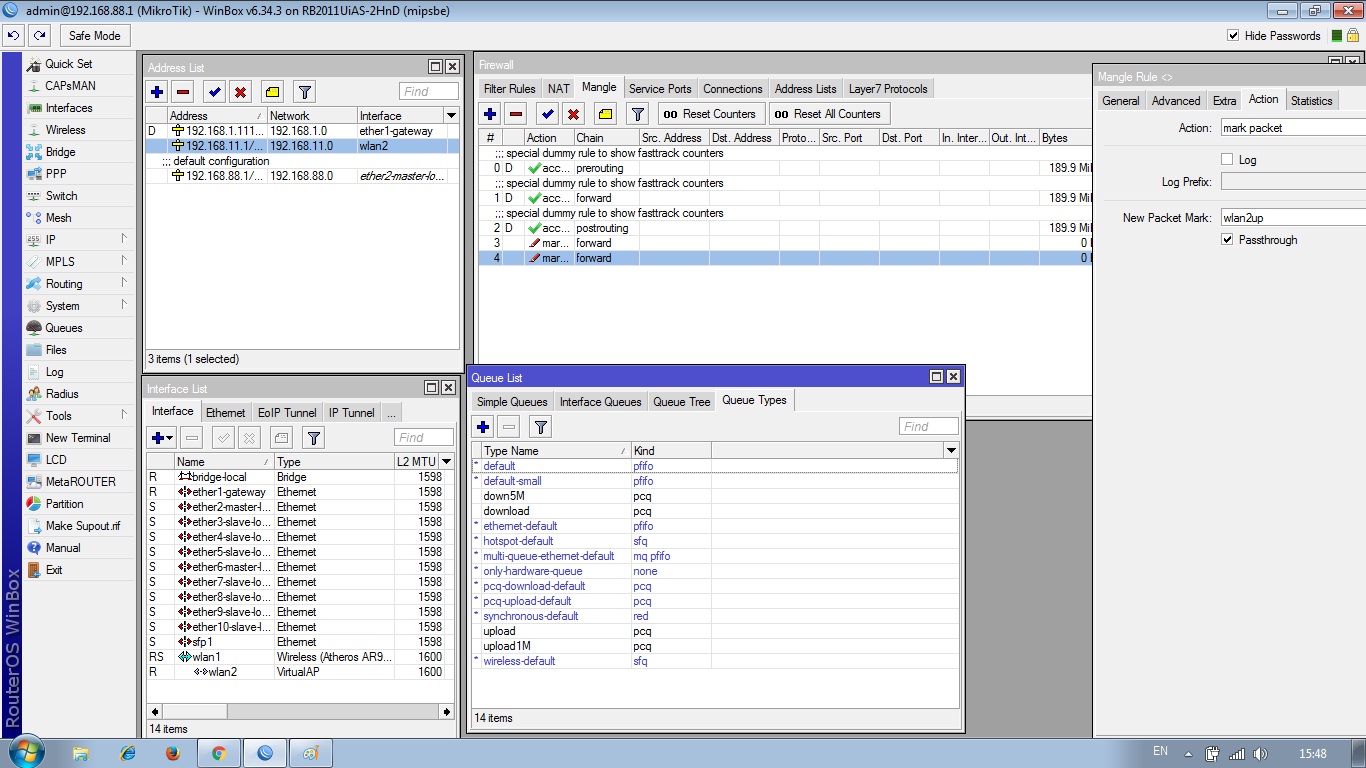The height and width of the screenshot is (768, 1366).
Task: Click the Reset All Counters button
Action: [828, 114]
